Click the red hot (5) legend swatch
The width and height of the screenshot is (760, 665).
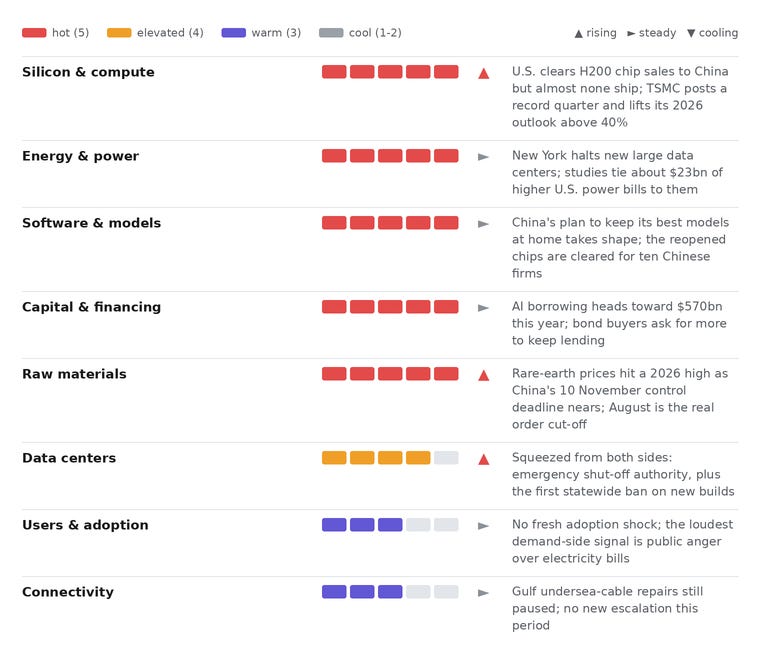coord(34,32)
